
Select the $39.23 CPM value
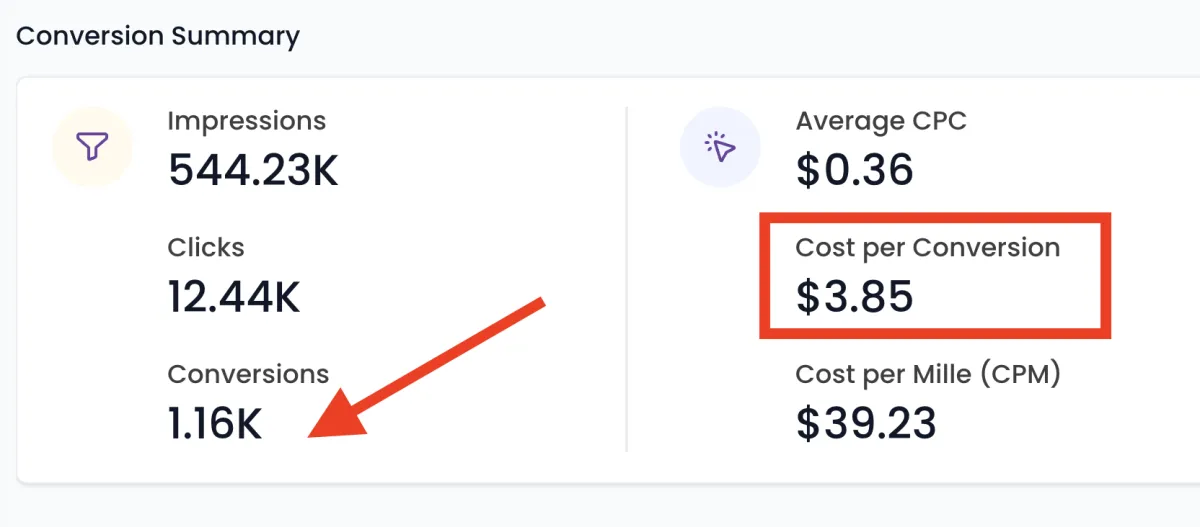click(x=866, y=424)
